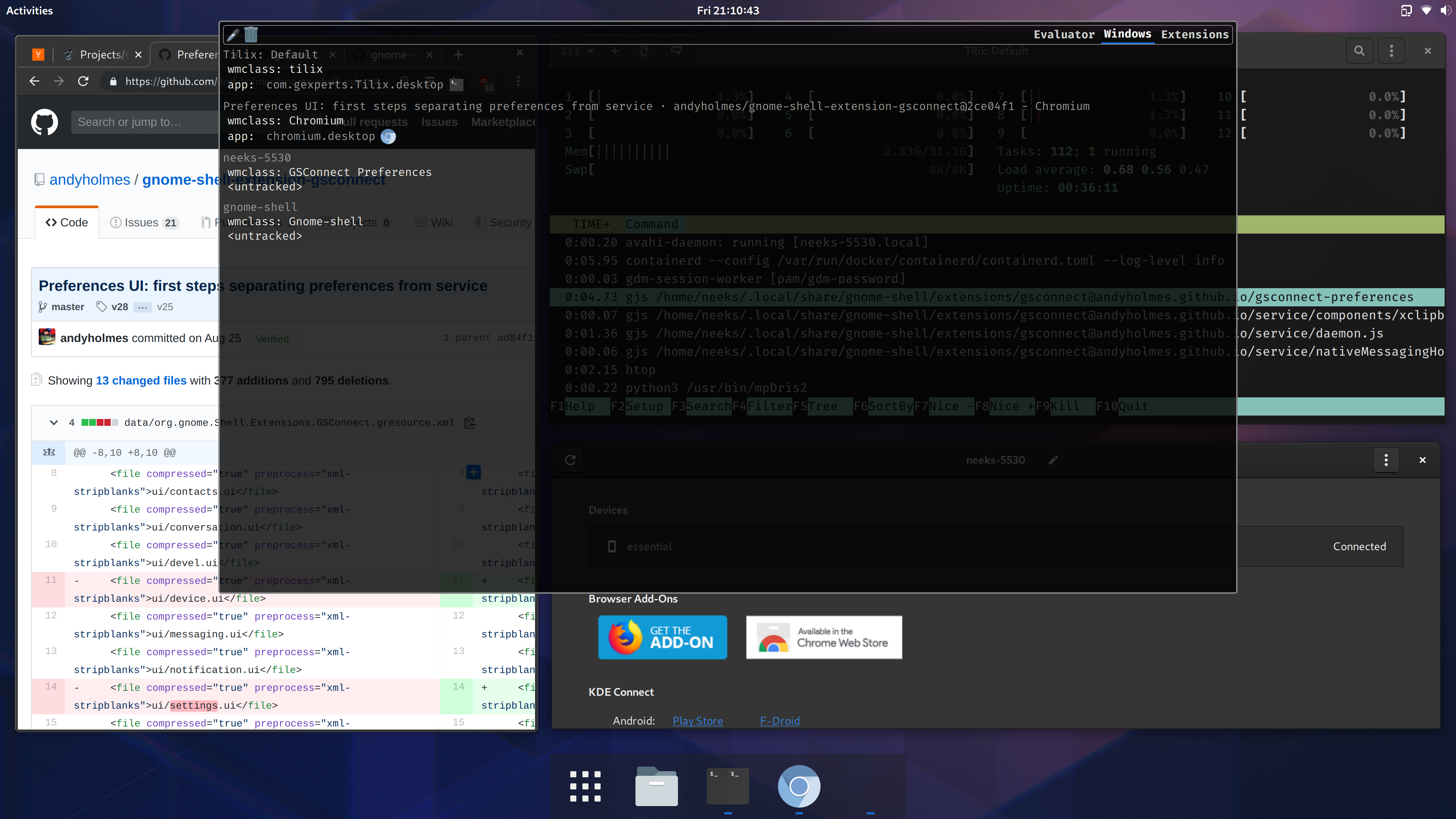Collapse the gresource.xml file diff
The width and height of the screenshot is (1456, 819).
[x=54, y=423]
